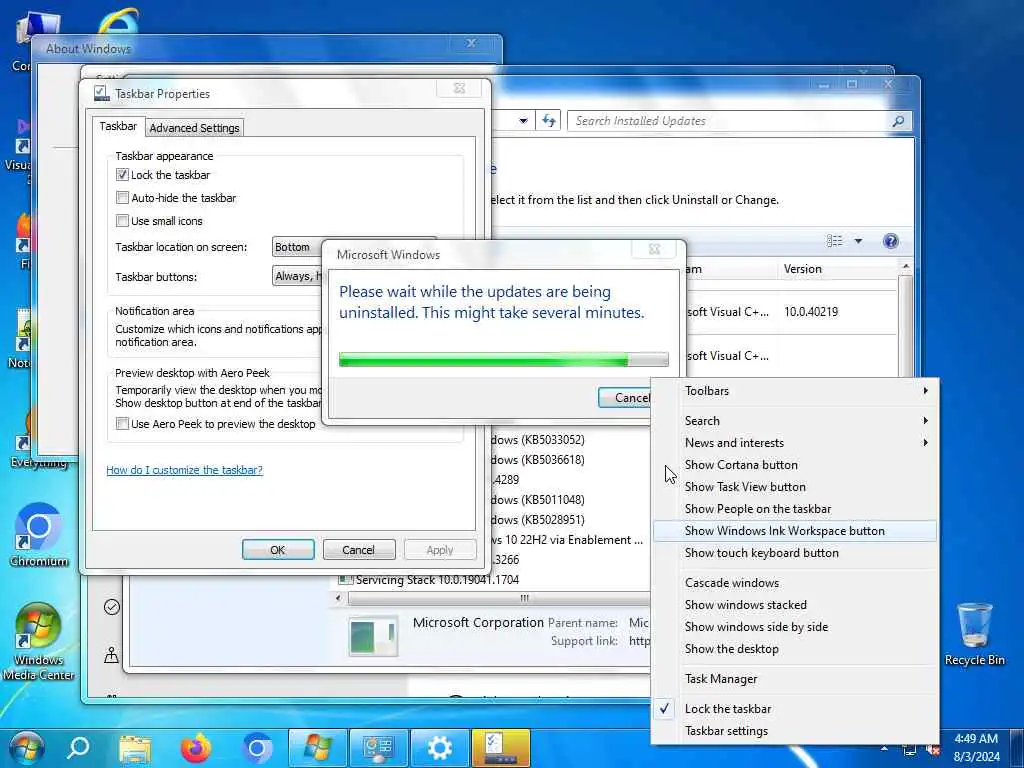Open the Chromium desktop shortcut
The width and height of the screenshot is (1024, 768).
point(39,535)
